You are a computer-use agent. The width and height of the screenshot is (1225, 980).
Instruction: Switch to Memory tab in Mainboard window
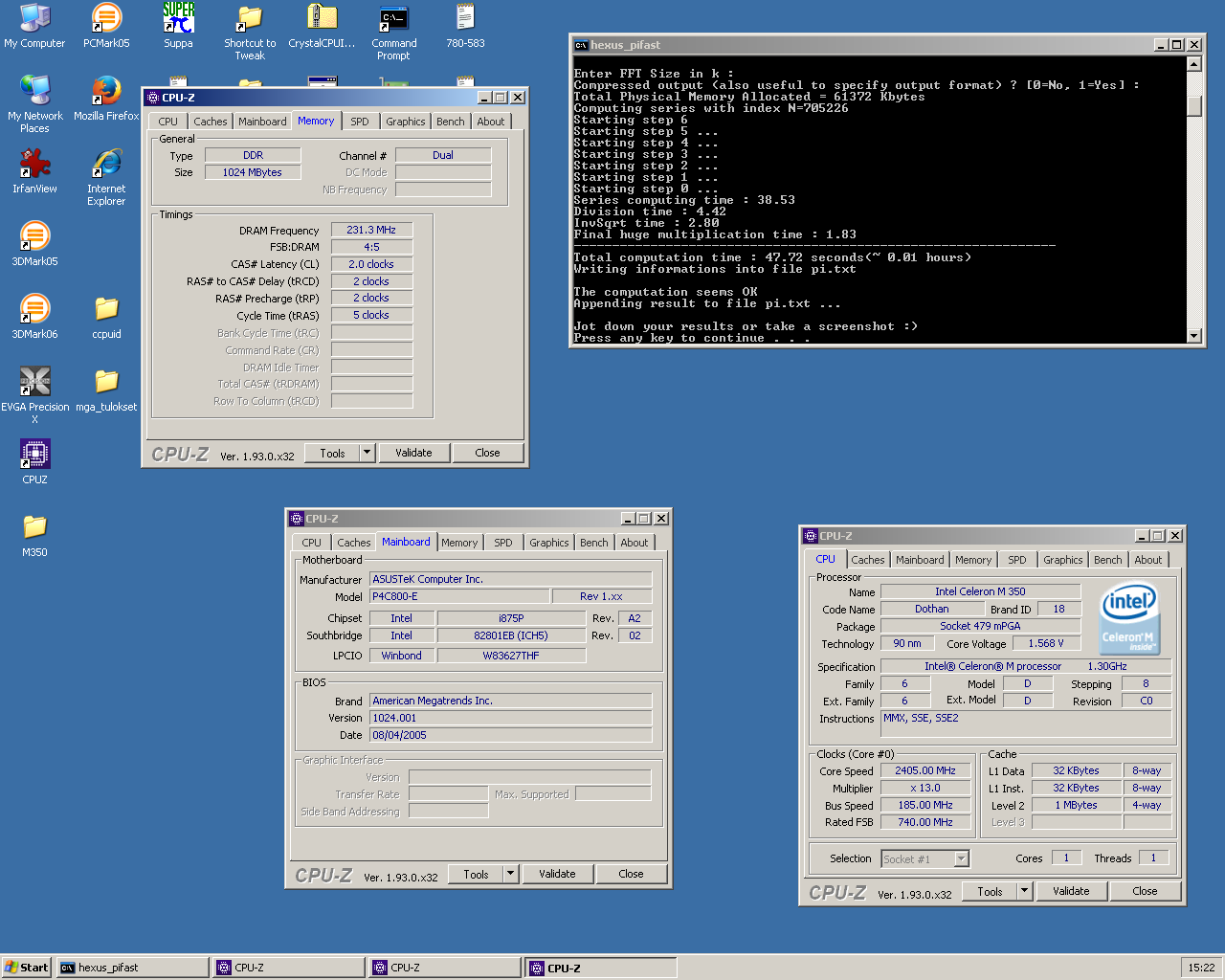459,543
